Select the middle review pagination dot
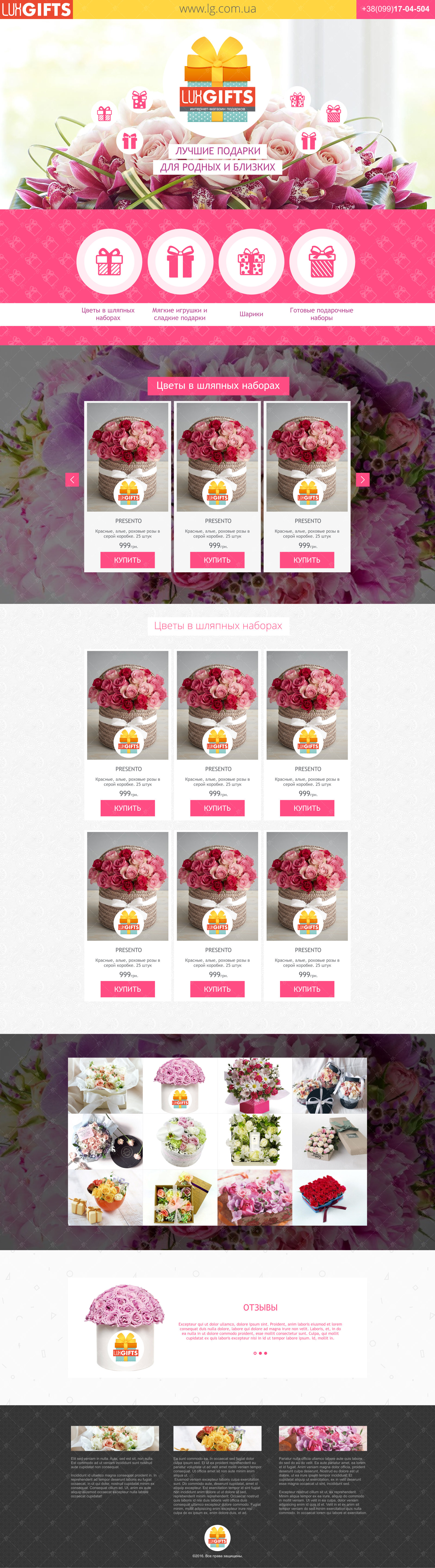 pos(260,1353)
